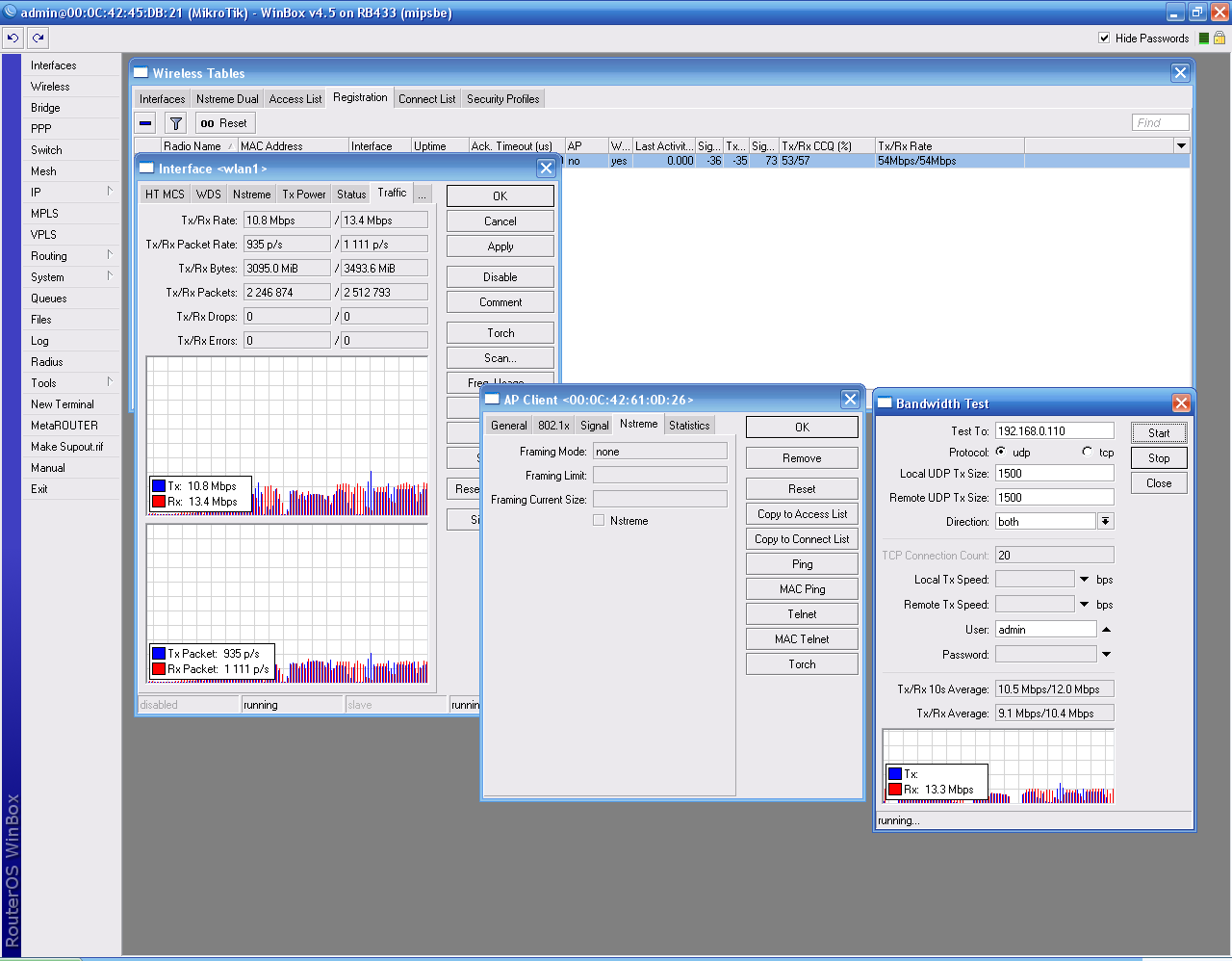The height and width of the screenshot is (961, 1232).
Task: Toggle the Hide Passwords checkbox
Action: 1104,39
